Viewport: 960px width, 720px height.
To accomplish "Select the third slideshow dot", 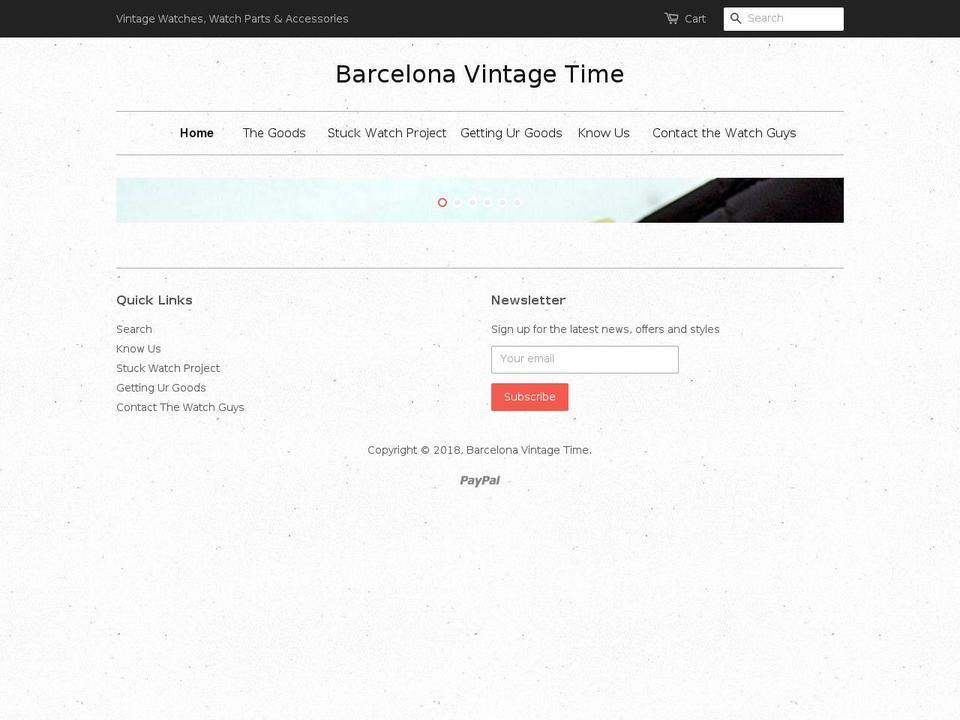I will tap(473, 202).
